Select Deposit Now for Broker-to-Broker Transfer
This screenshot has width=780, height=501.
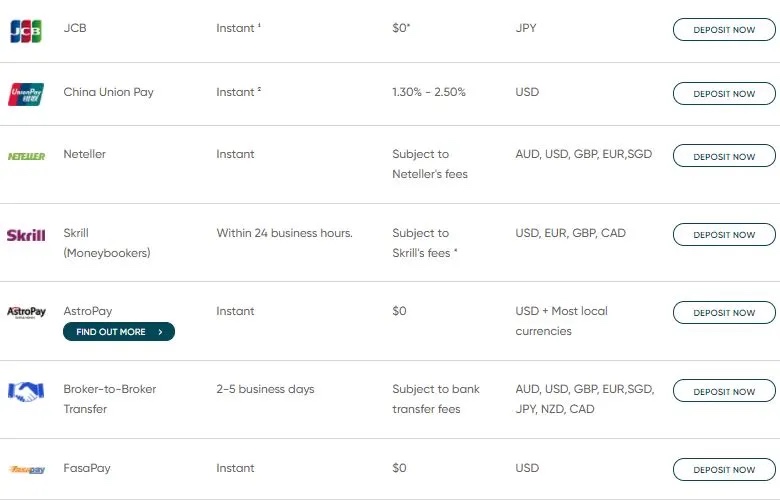click(724, 391)
